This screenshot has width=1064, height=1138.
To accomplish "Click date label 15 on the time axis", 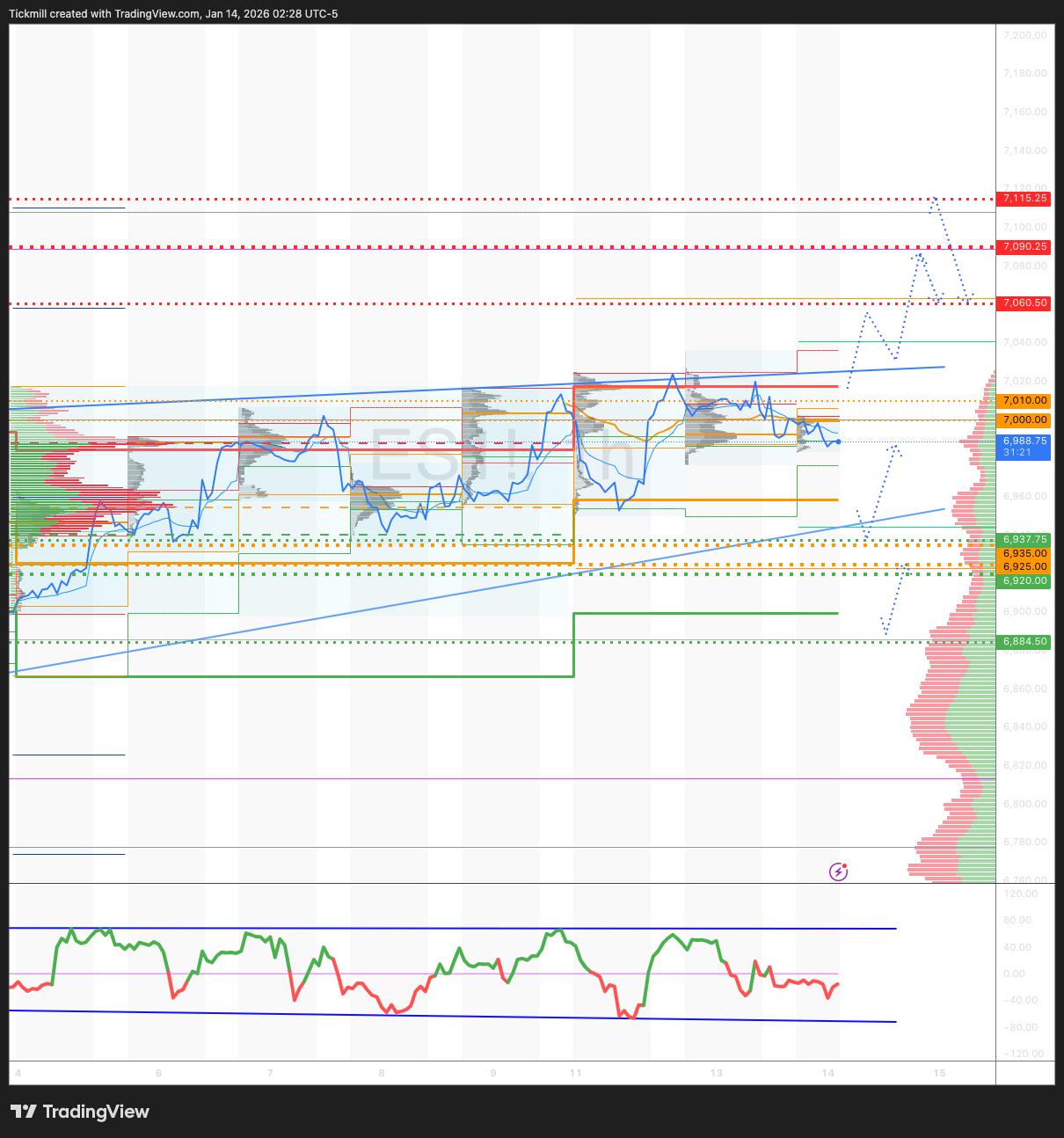I will point(939,1074).
